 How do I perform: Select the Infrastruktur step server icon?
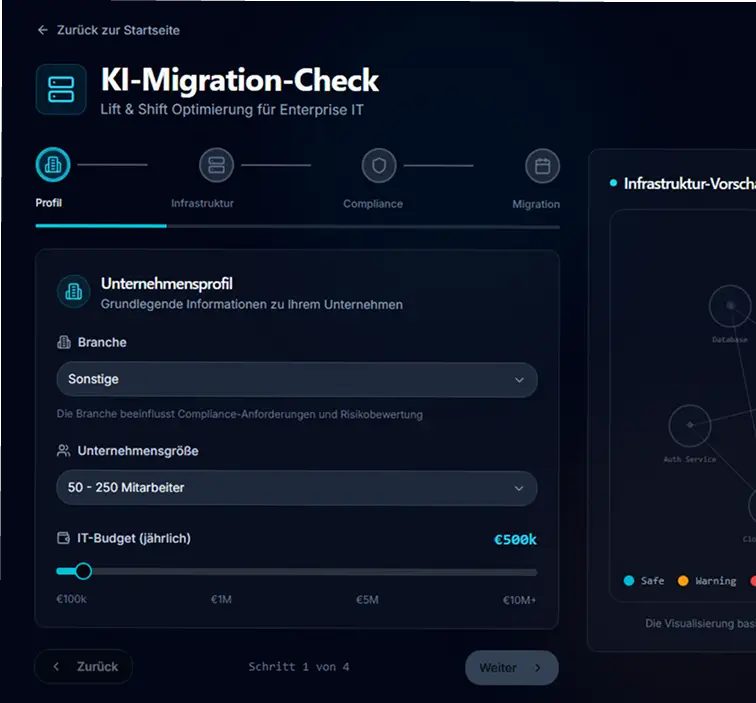tap(216, 165)
